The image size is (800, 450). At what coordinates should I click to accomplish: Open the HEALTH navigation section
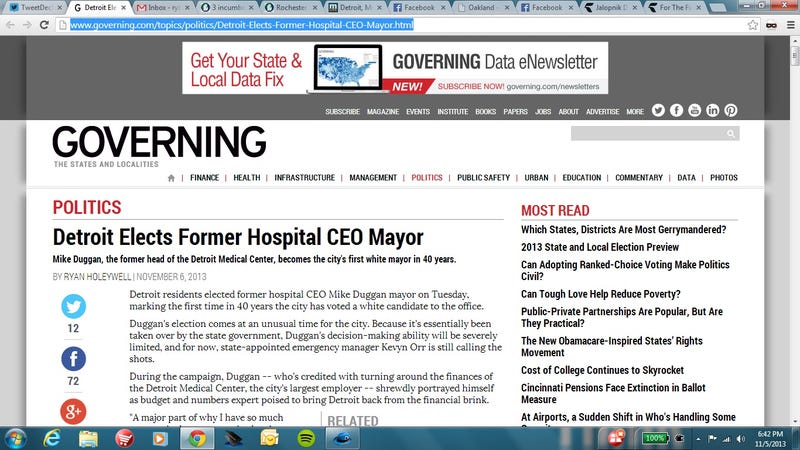247,178
